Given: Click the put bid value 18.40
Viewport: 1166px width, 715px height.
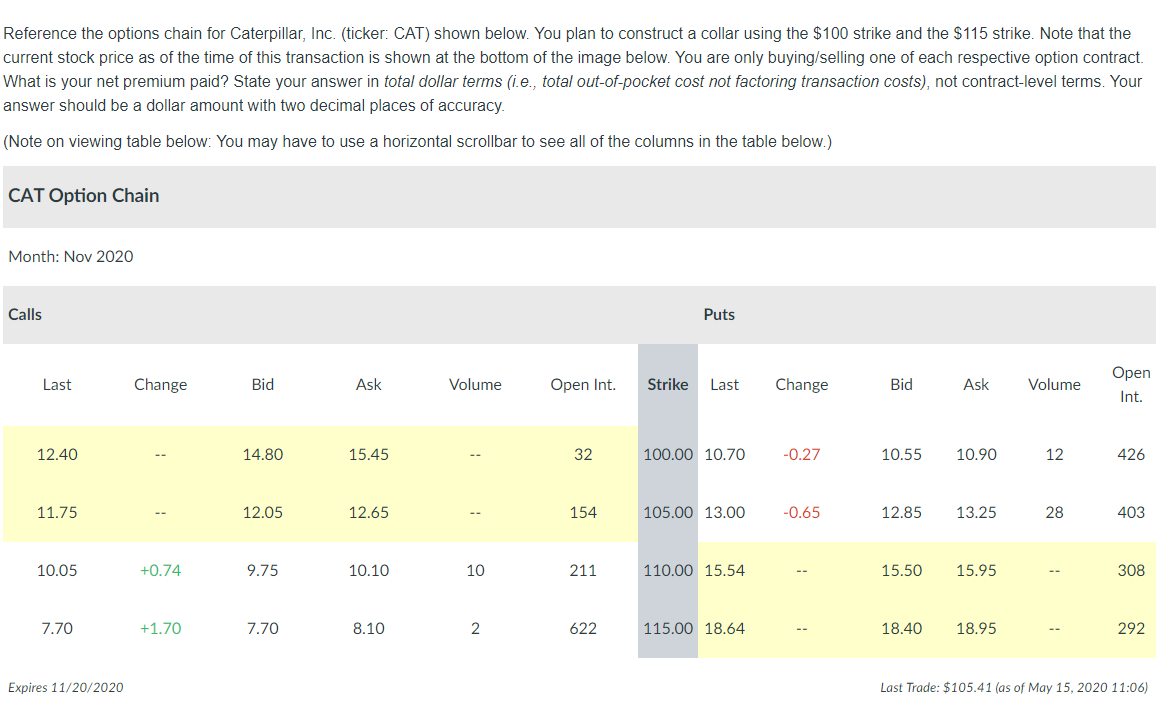Looking at the screenshot, I should tap(901, 628).
